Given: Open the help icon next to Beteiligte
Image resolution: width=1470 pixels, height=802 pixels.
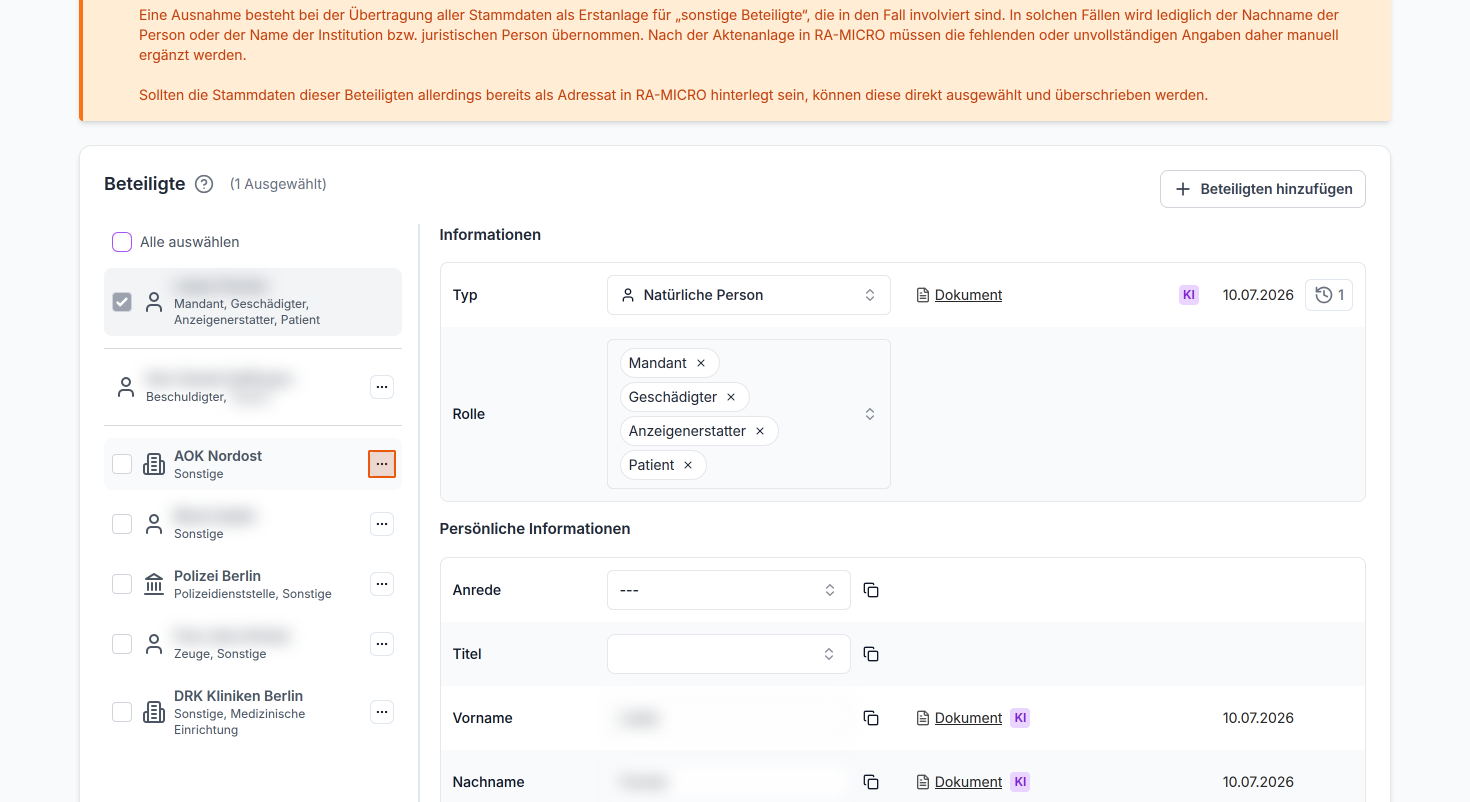Looking at the screenshot, I should coord(204,184).
